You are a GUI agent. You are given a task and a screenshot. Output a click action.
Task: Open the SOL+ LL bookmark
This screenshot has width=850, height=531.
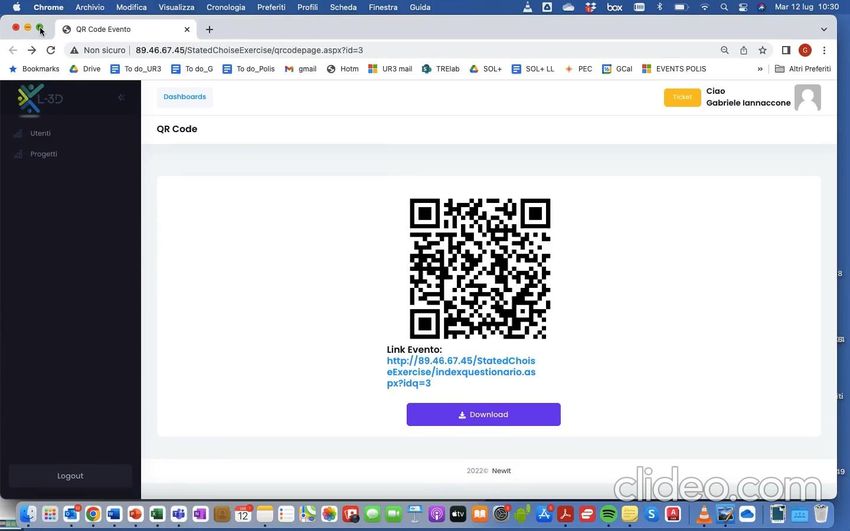(x=533, y=69)
